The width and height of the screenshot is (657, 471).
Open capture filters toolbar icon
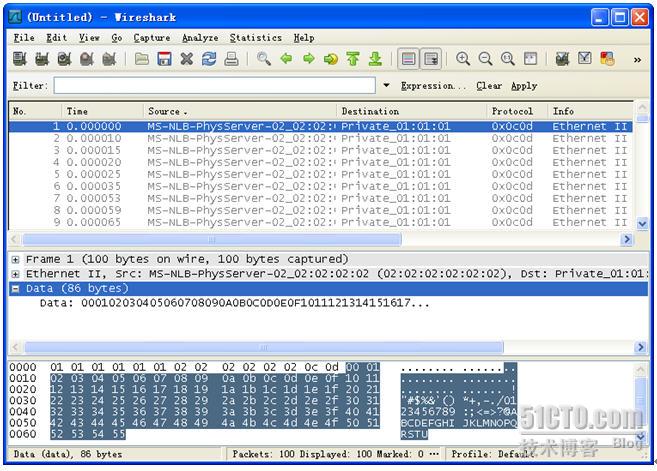click(562, 59)
